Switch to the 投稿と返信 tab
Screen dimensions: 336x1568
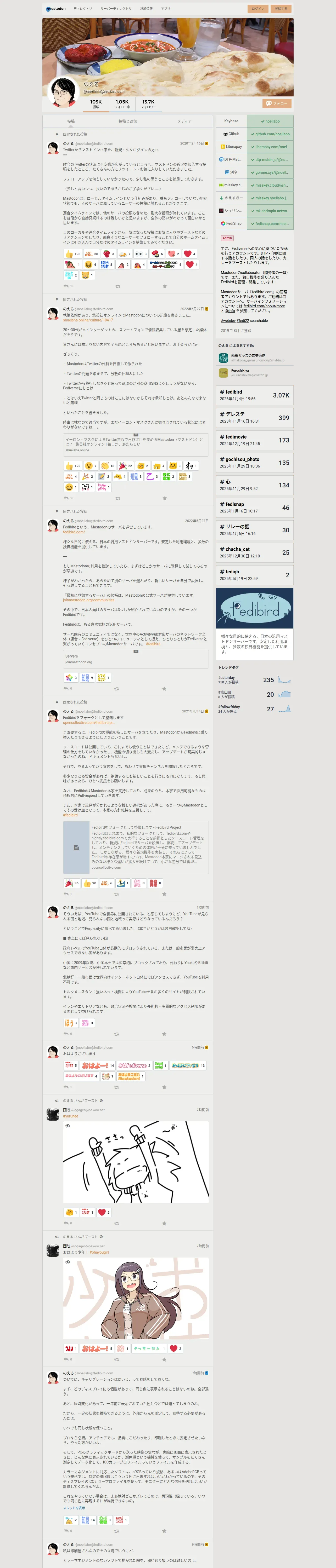[x=127, y=121]
